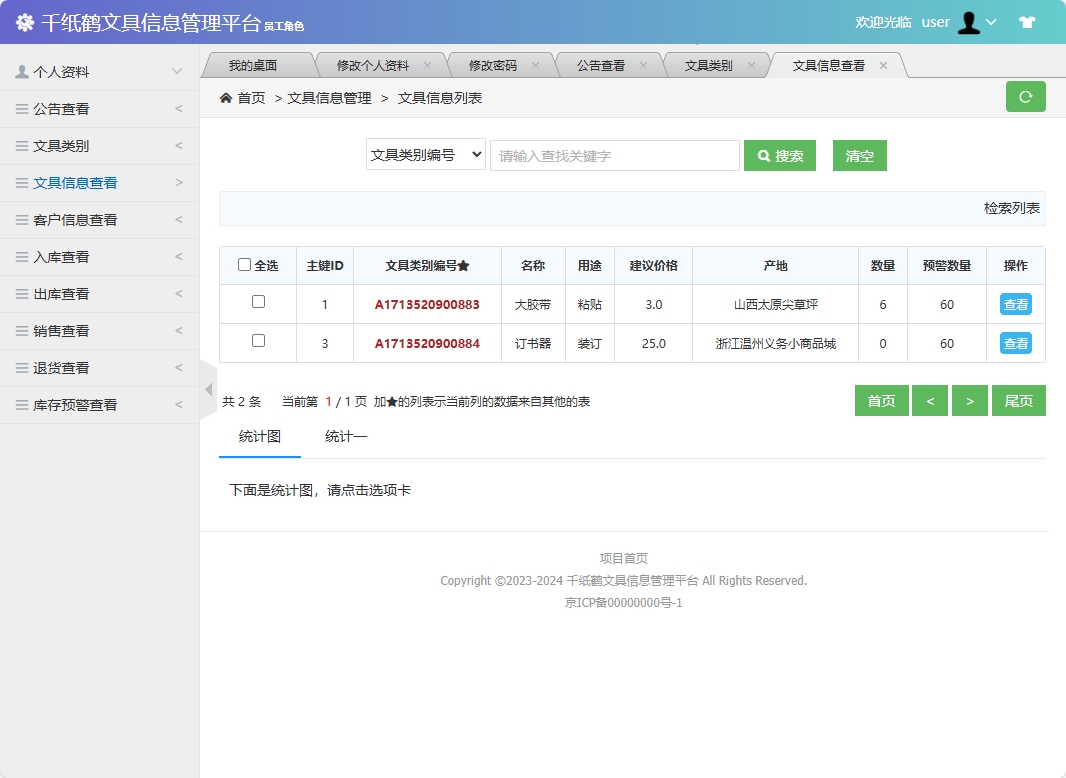Click the list icon beside 公告查看
1066x778 pixels.
coord(22,108)
